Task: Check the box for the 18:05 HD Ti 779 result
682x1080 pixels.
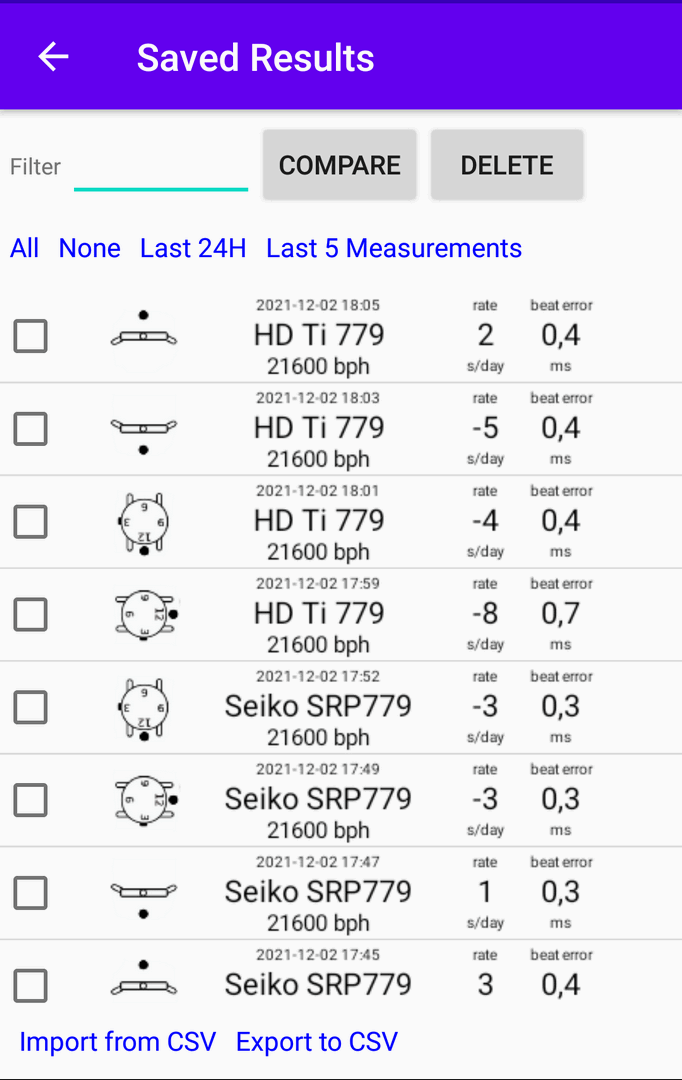Action: coord(31,336)
